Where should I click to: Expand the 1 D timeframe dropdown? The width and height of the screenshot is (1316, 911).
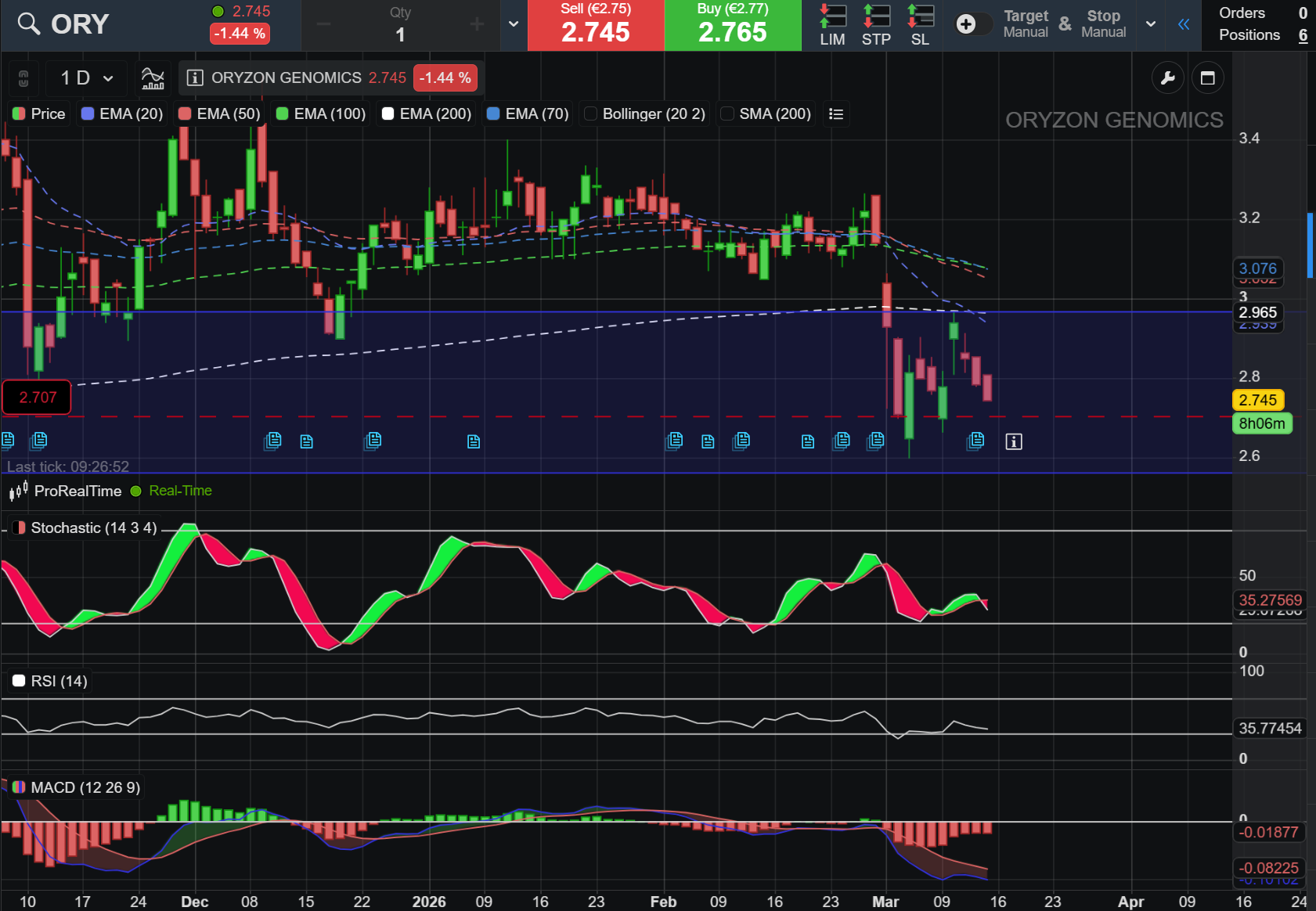[87, 78]
